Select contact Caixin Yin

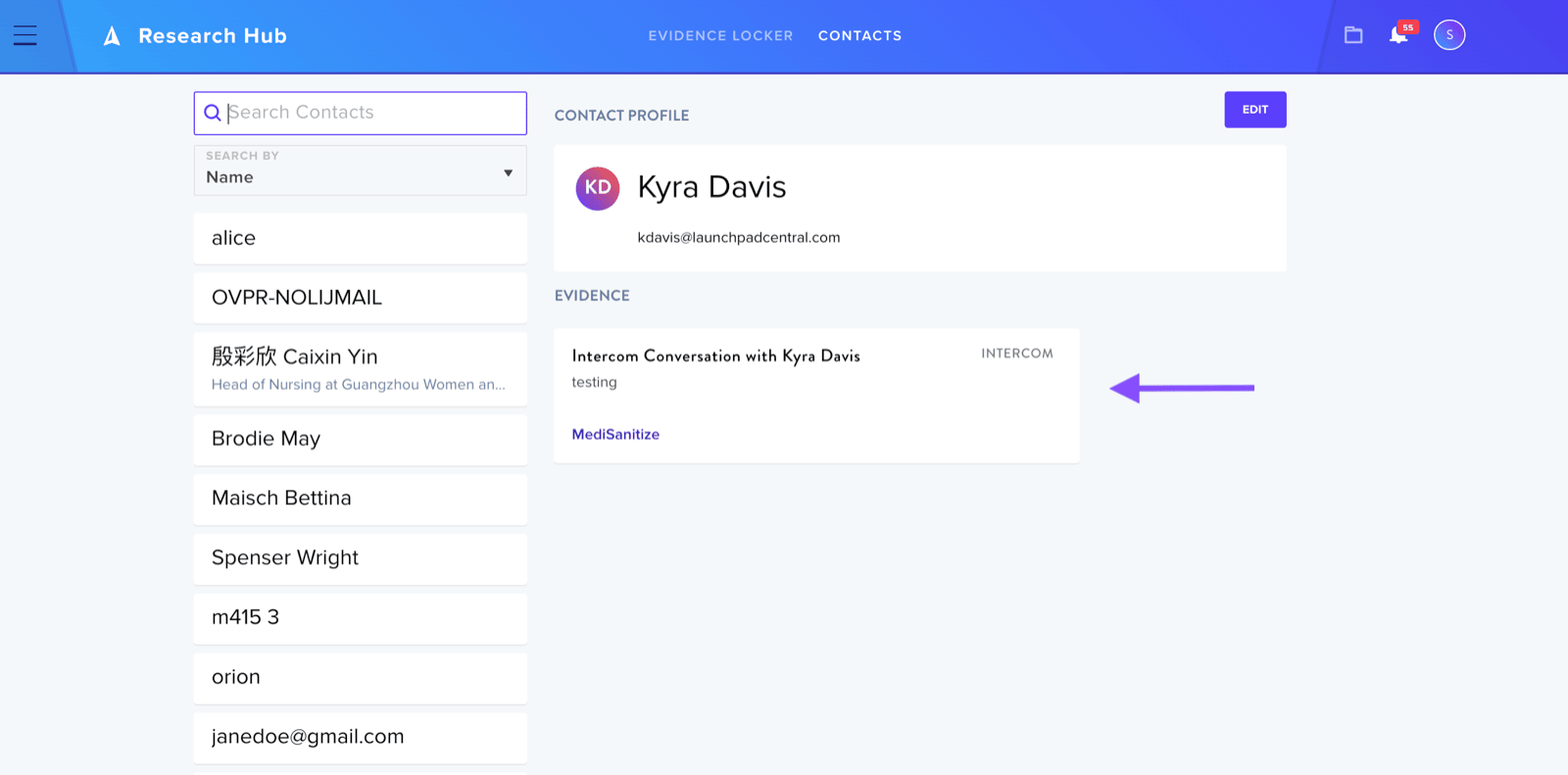(x=360, y=368)
